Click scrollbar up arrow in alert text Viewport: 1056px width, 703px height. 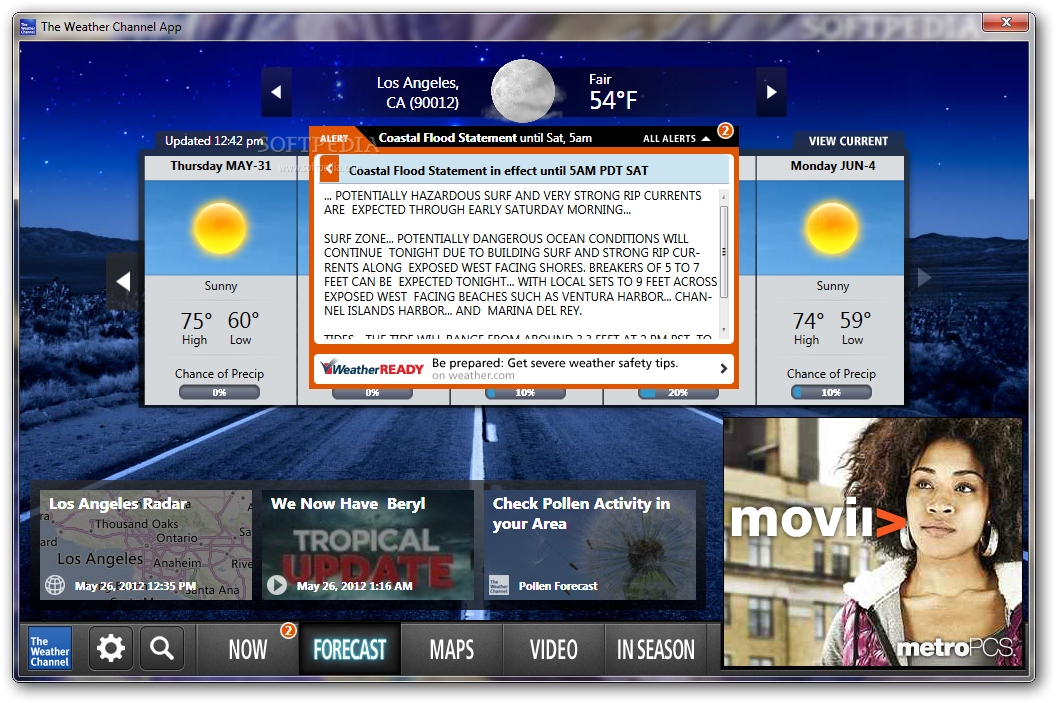click(724, 196)
